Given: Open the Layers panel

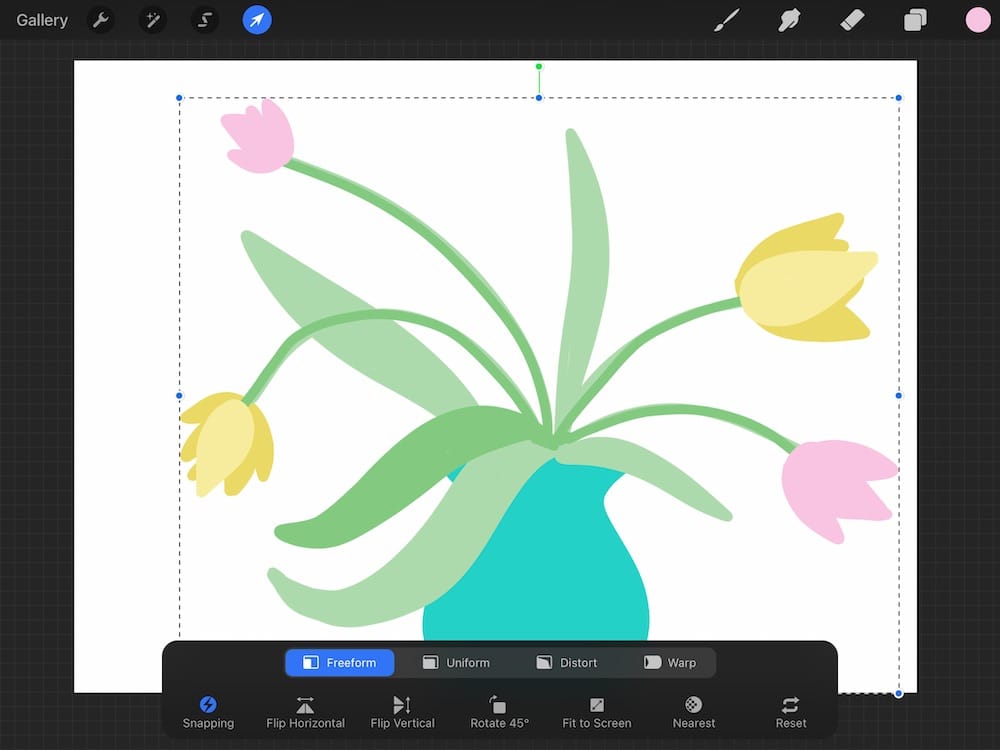Looking at the screenshot, I should (914, 19).
